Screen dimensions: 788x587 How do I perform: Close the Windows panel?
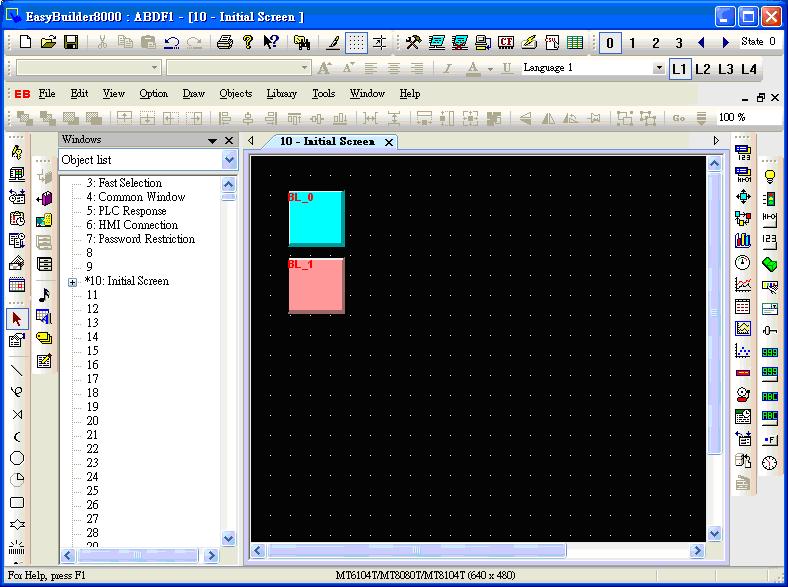(x=229, y=141)
